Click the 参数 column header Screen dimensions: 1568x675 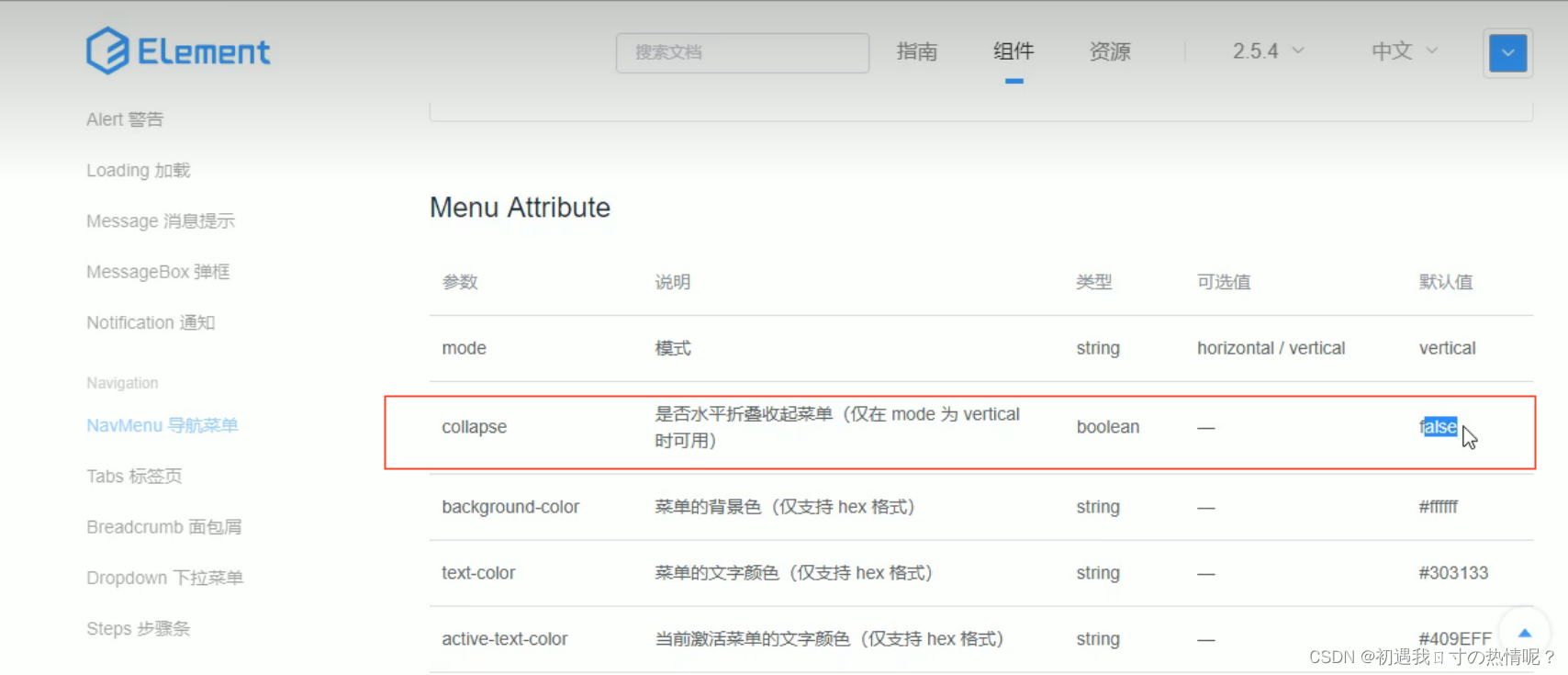[x=460, y=282]
